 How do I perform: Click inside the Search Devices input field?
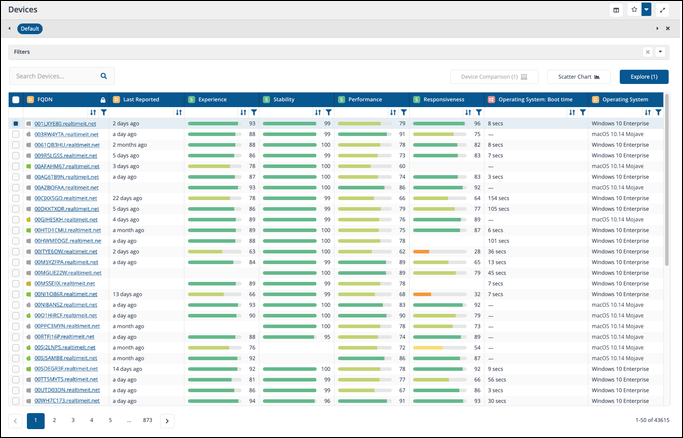click(x=55, y=76)
